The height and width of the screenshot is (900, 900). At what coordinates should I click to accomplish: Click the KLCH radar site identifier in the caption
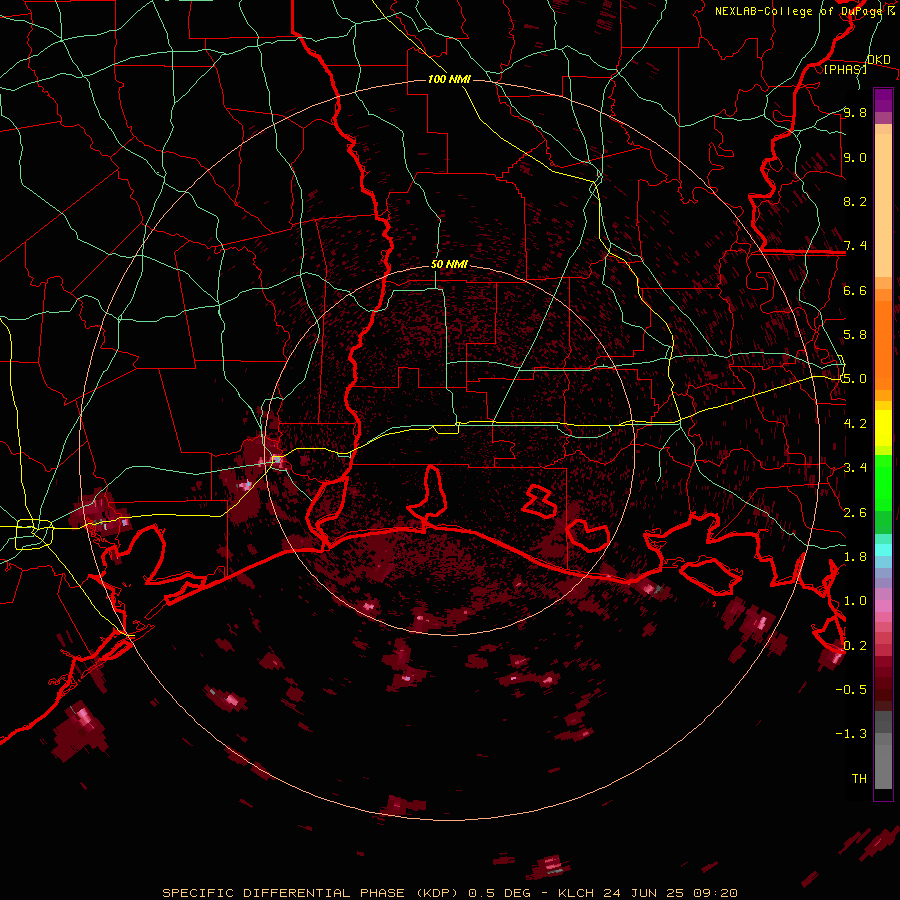click(575, 893)
